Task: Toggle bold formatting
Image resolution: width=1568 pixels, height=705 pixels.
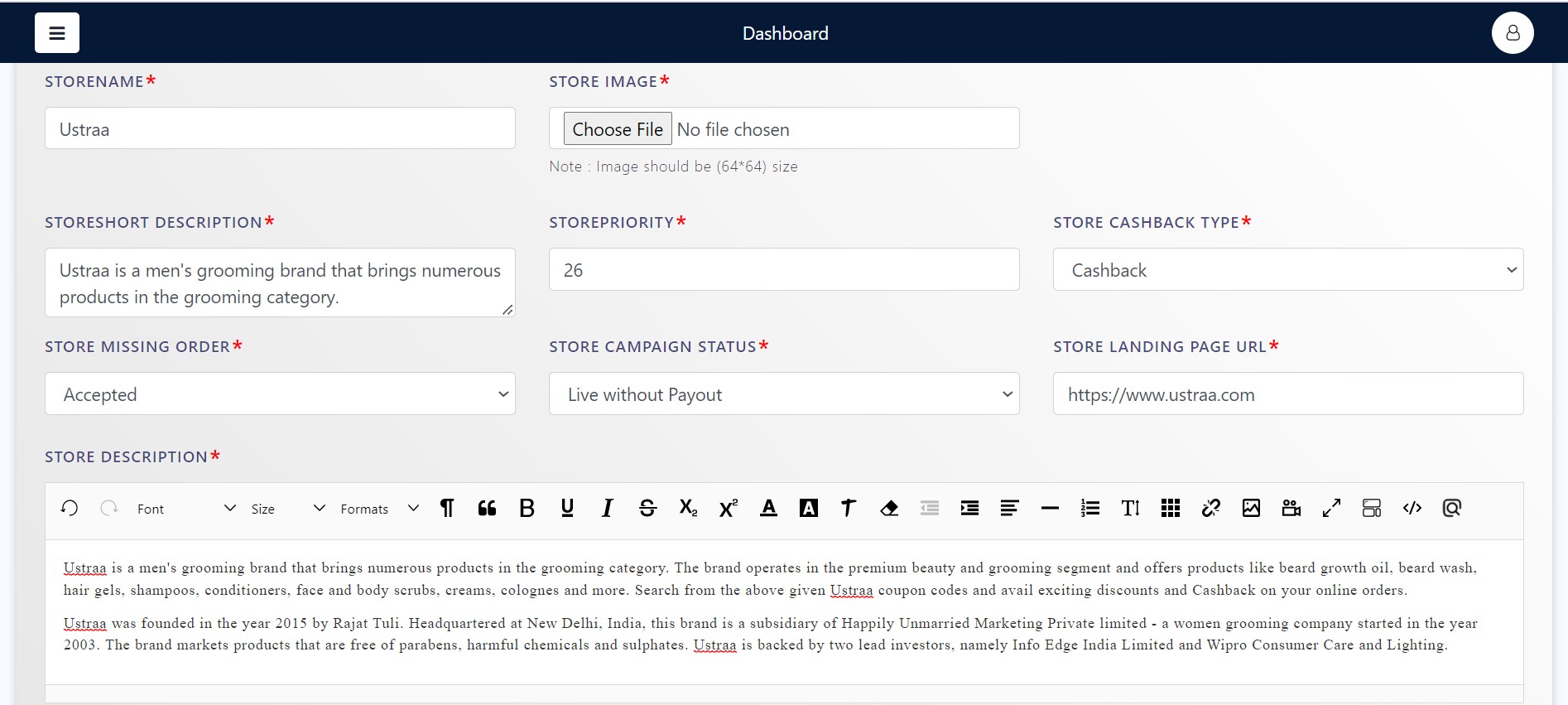Action: click(527, 508)
